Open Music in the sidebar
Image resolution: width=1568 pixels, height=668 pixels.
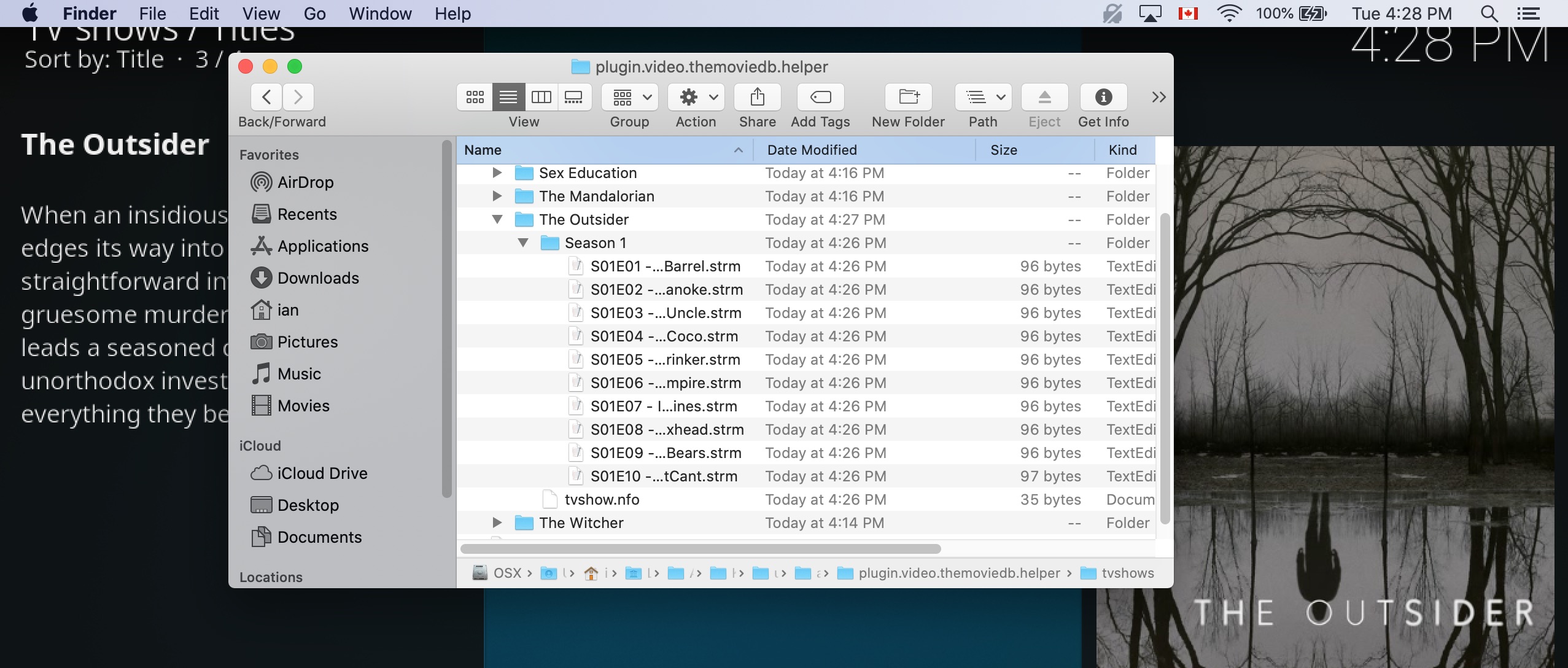coord(286,374)
